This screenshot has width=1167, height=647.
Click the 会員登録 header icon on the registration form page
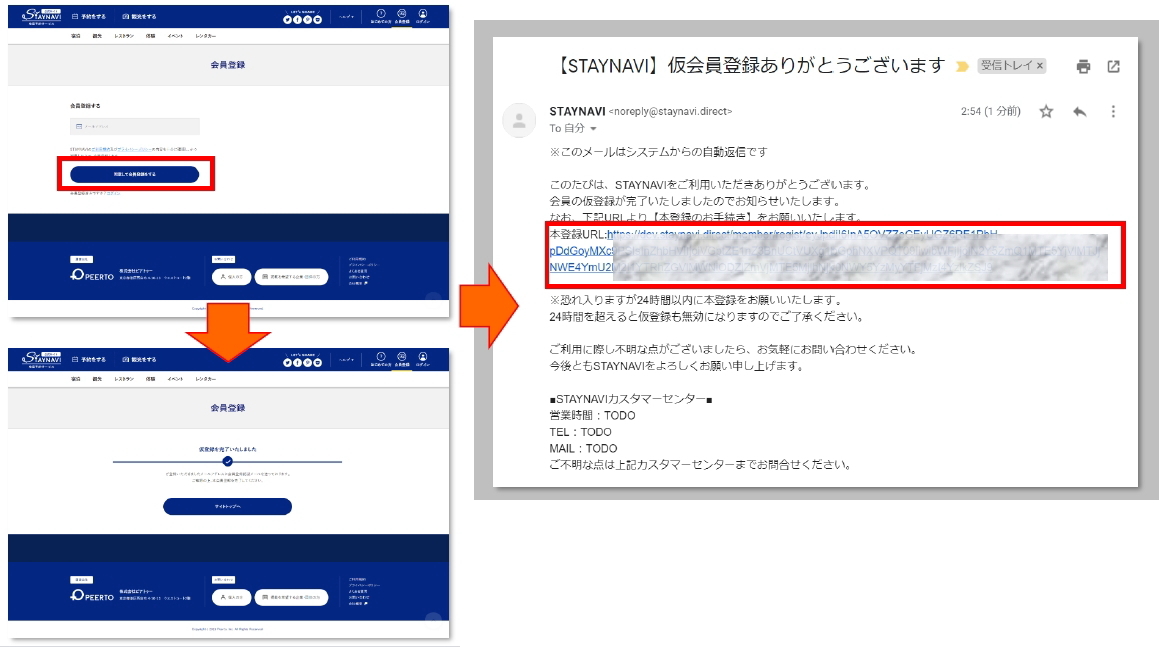402,16
